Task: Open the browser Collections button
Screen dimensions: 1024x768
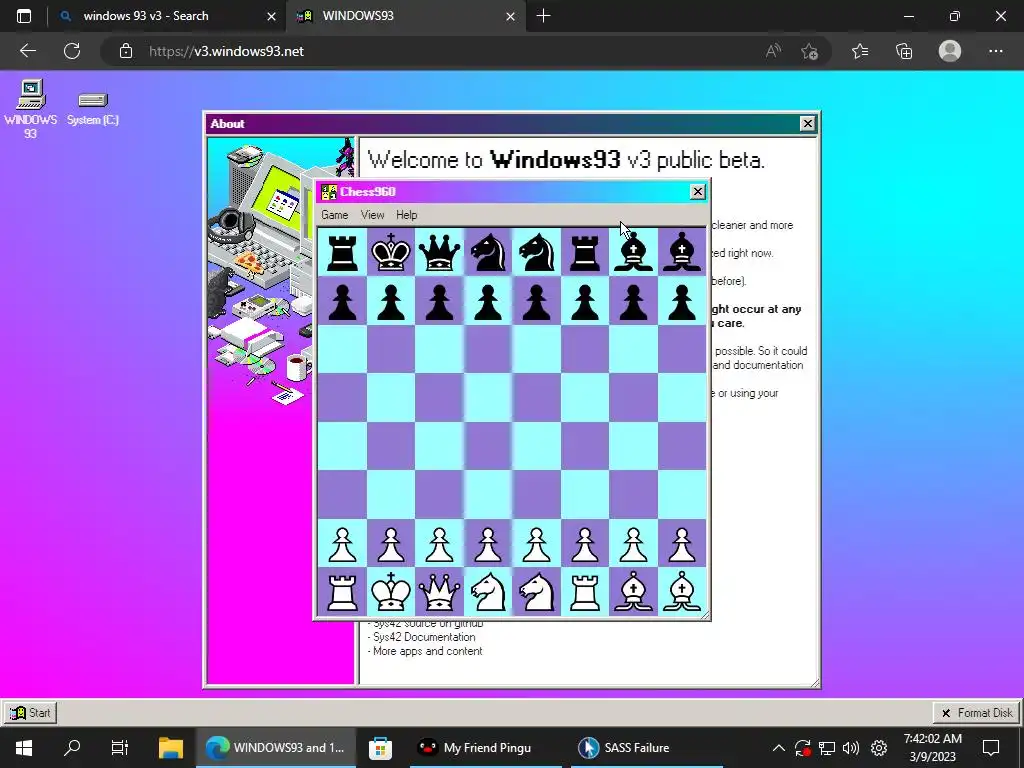Action: (904, 51)
